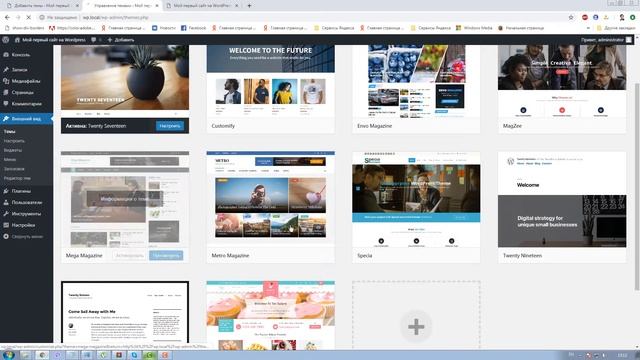This screenshot has width=640, height=360.
Task: Open the Customify theme thumbnail
Action: pos(271,81)
